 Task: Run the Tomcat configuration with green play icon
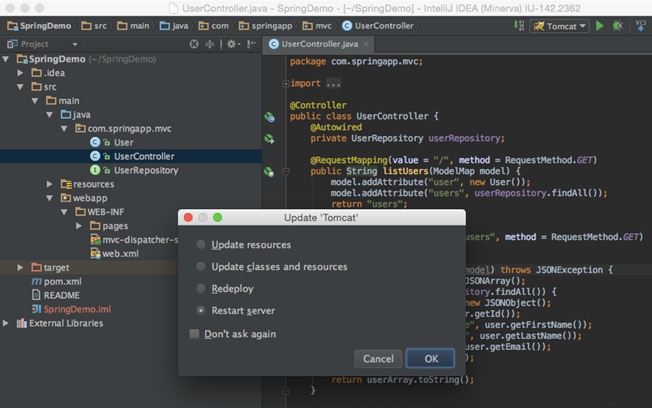point(600,26)
